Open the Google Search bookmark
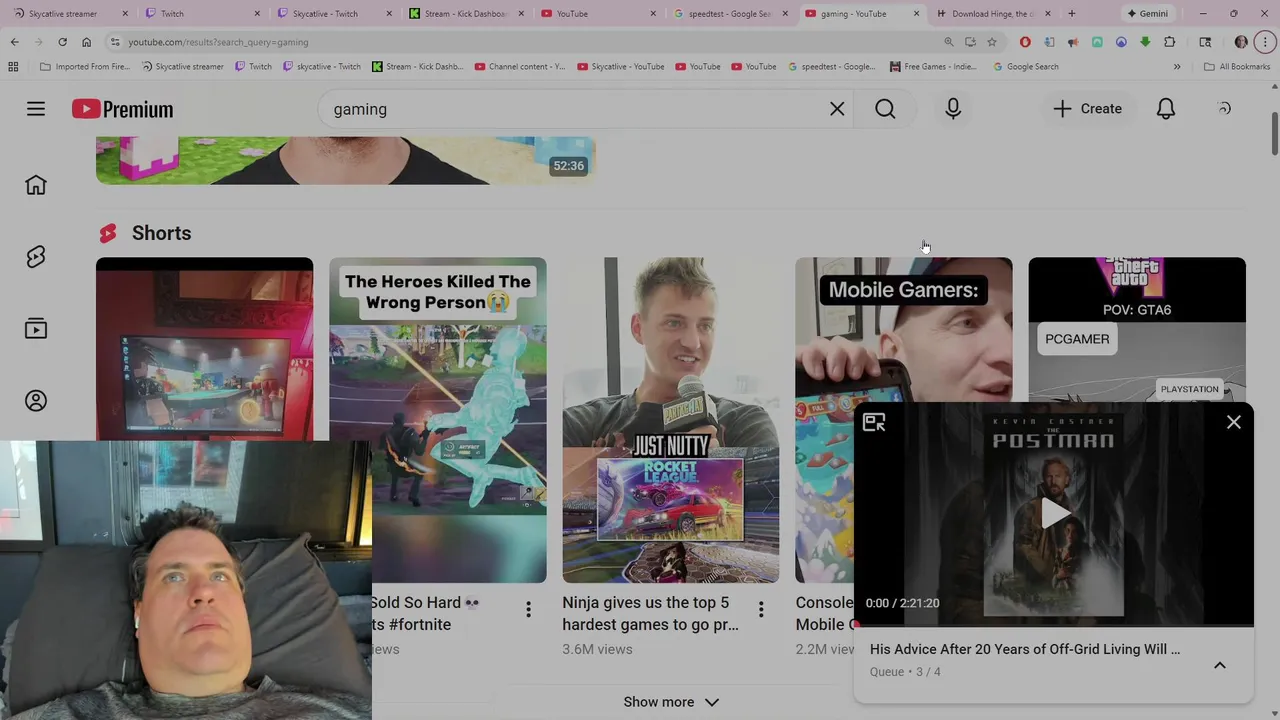 point(1025,67)
